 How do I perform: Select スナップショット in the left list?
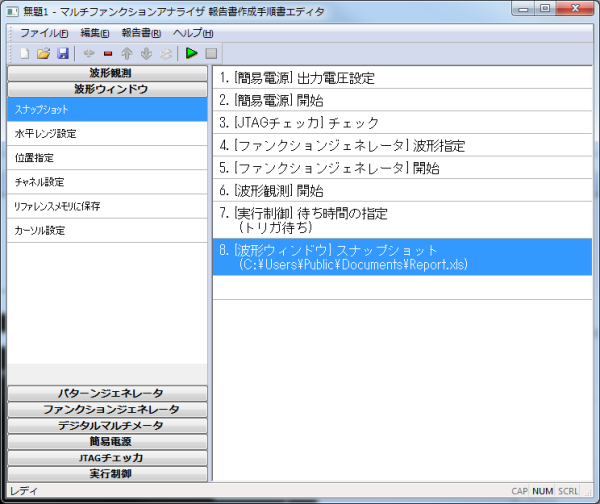pos(107,109)
